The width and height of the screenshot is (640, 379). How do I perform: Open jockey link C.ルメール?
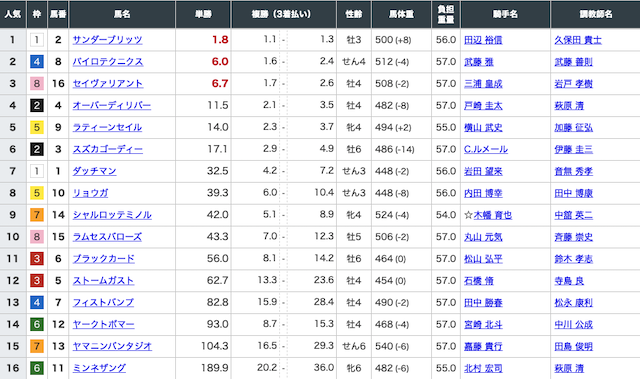[x=486, y=149]
